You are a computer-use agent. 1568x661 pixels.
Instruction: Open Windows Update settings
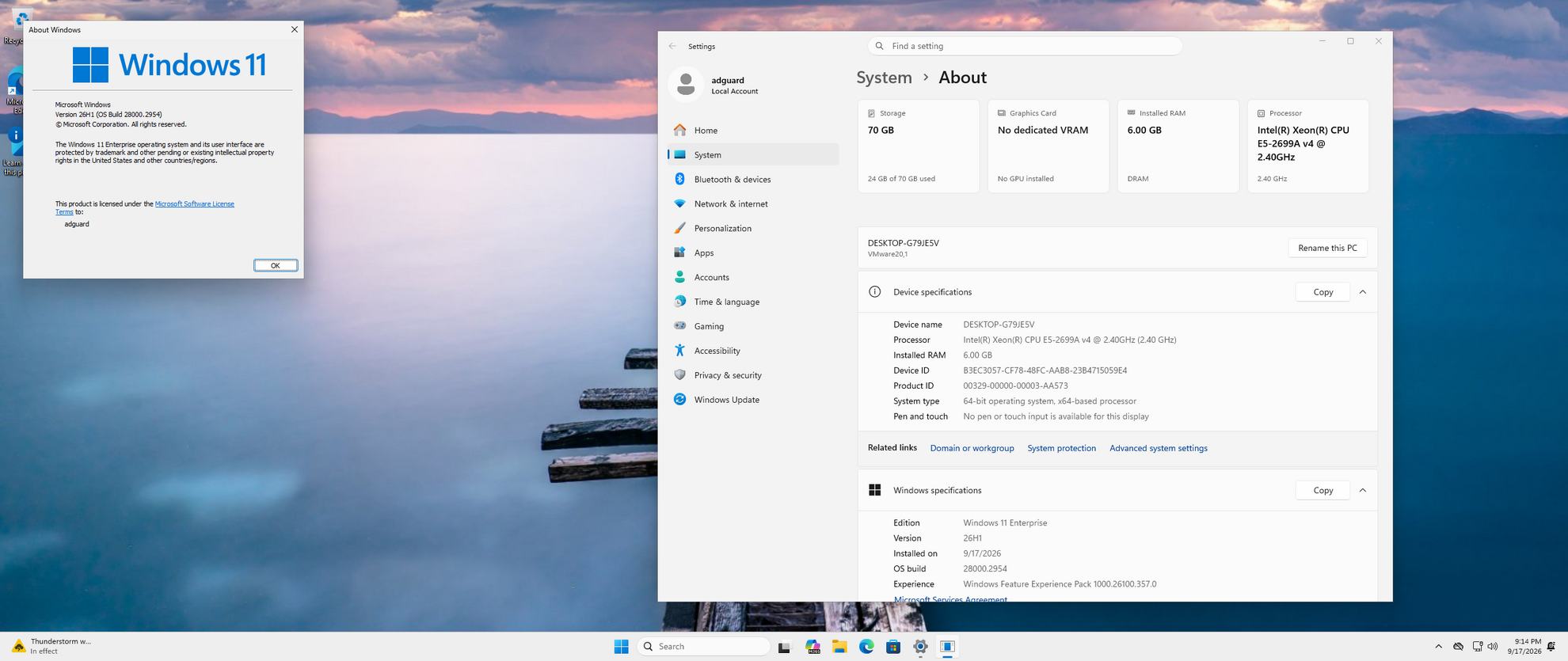(753, 400)
